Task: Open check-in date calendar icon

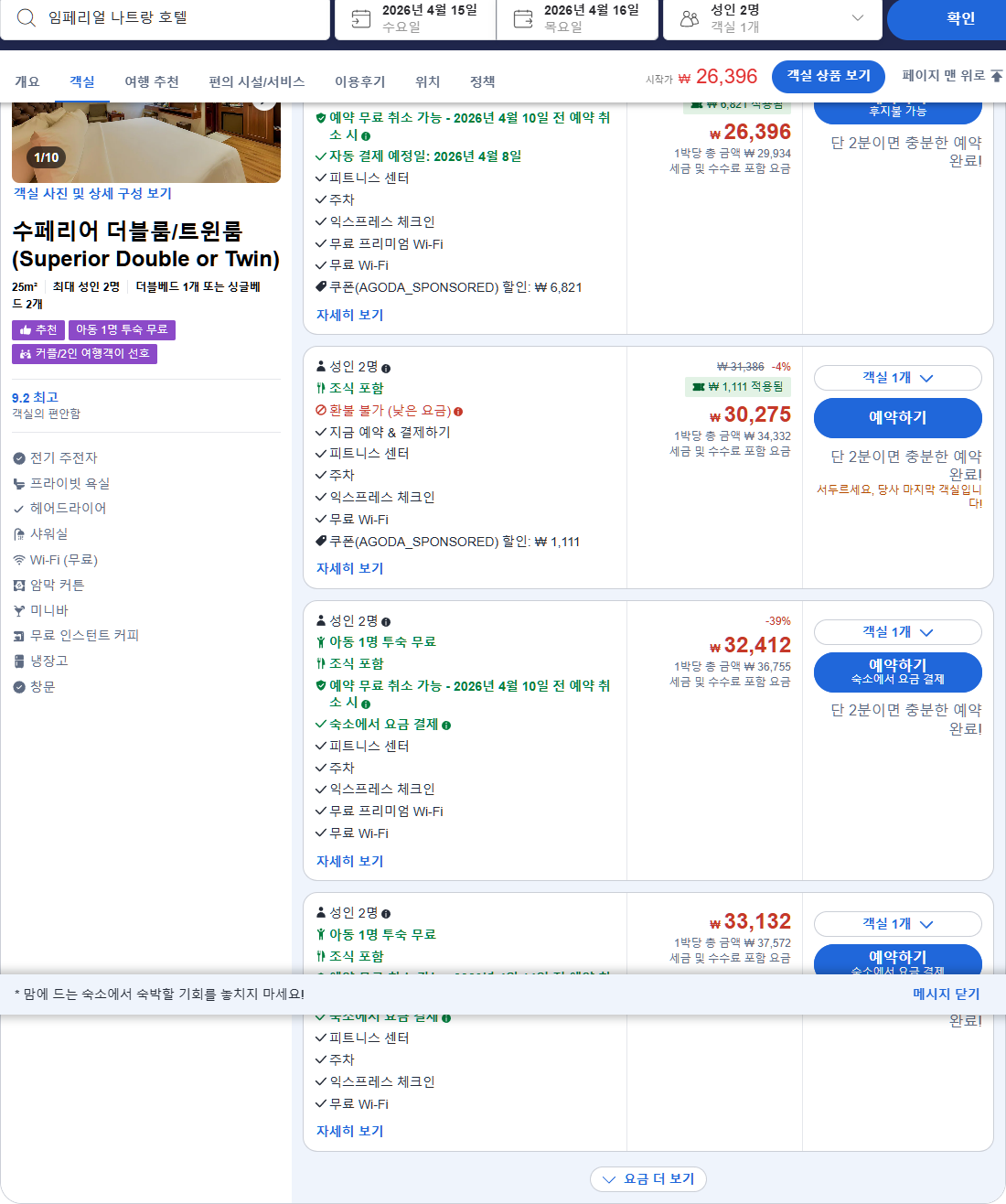Action: (361, 18)
